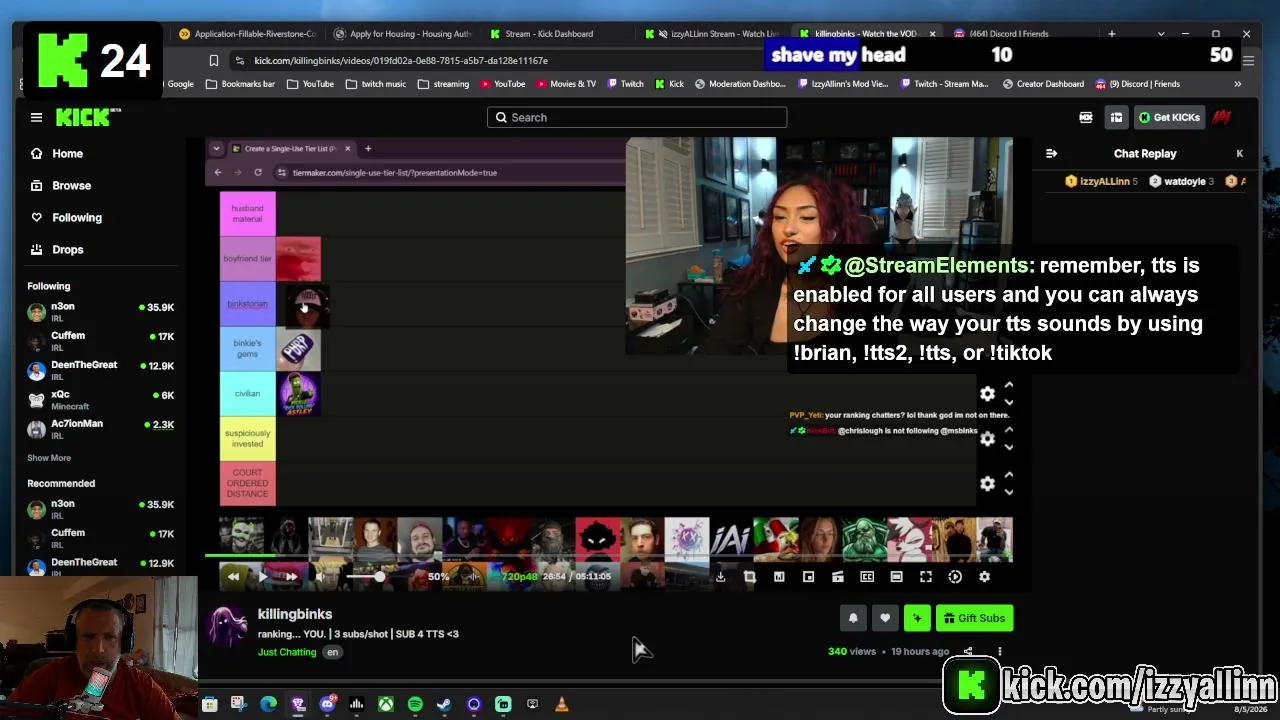1280x720 pixels.
Task: Switch to the Discord Friends browser tab
Action: (1021, 34)
